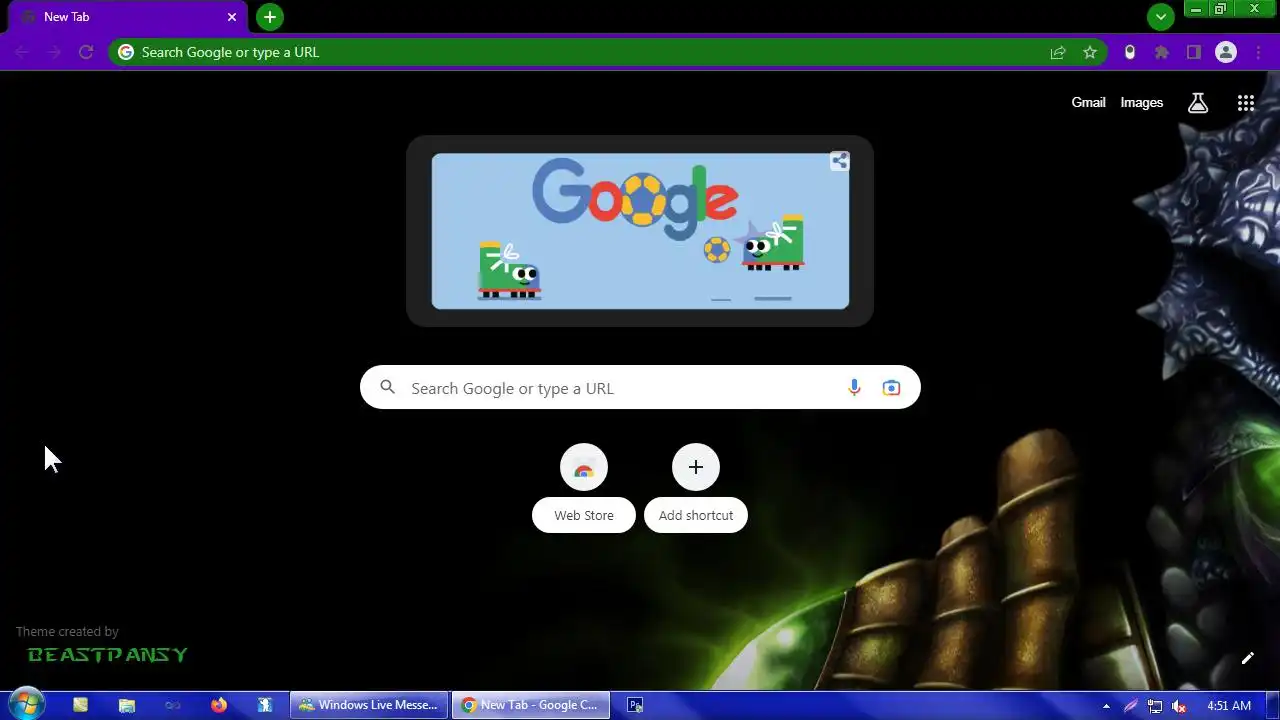Open the Google apps grid
Image resolution: width=1280 pixels, height=720 pixels.
tap(1246, 102)
